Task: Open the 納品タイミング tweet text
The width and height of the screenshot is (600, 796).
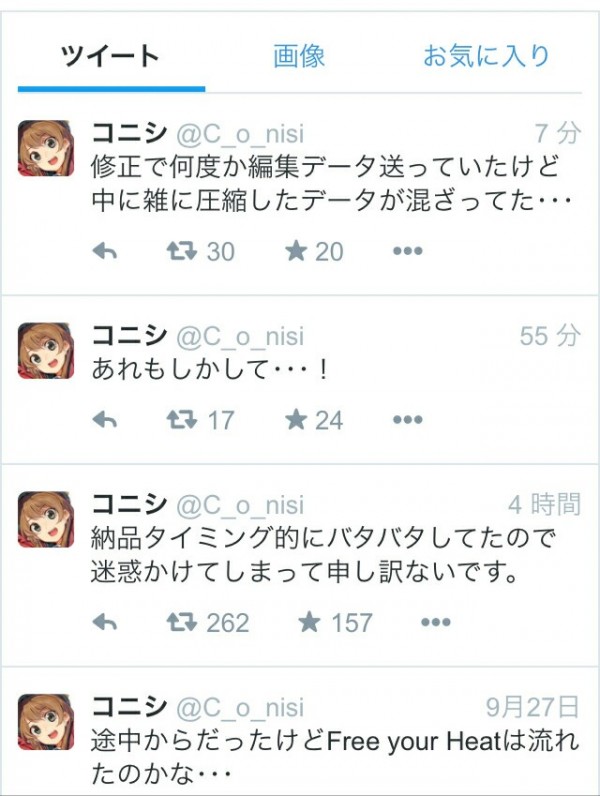Action: 320,555
